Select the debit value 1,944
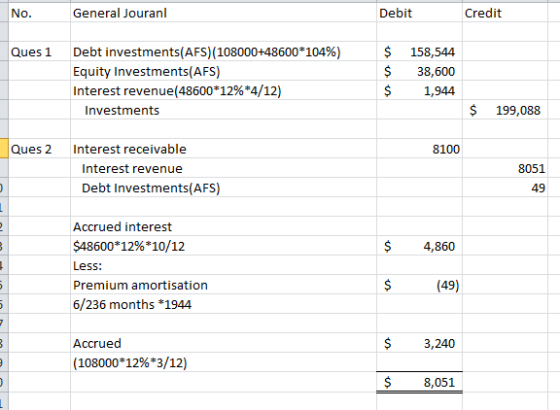Viewport: 560px width, 410px height. (x=419, y=91)
